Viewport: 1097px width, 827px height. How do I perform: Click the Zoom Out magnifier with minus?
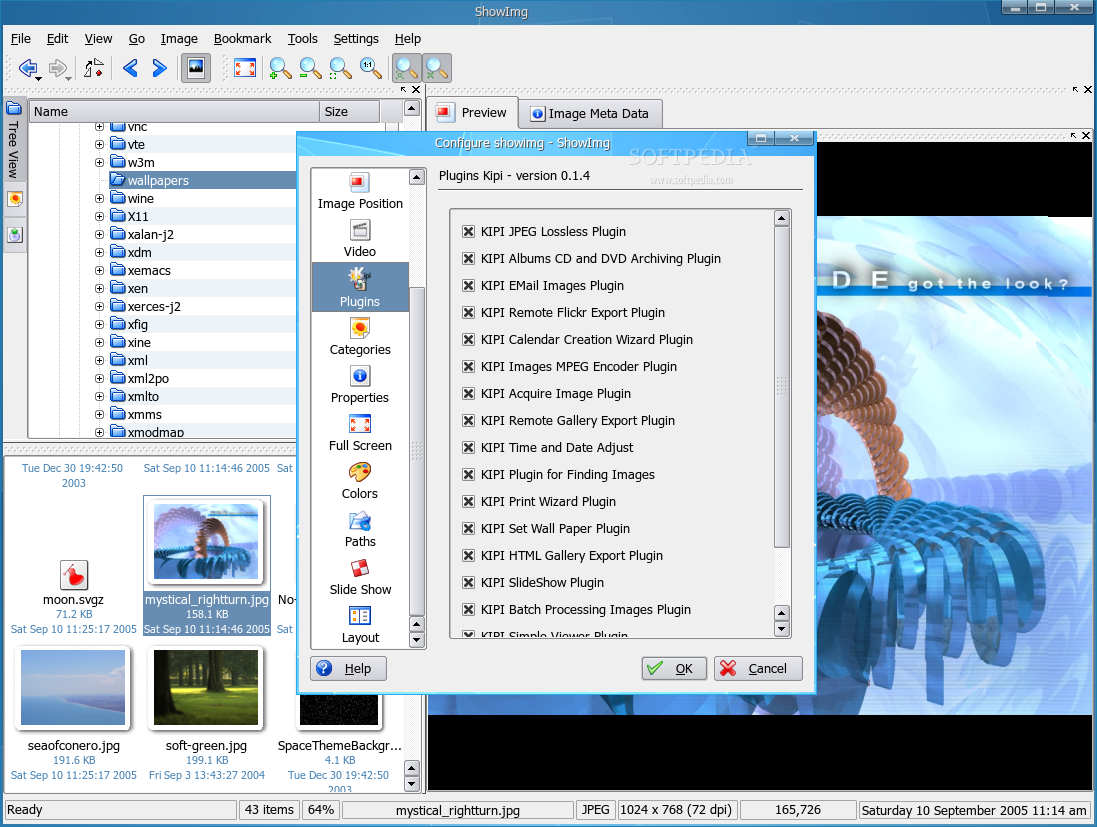click(x=310, y=68)
